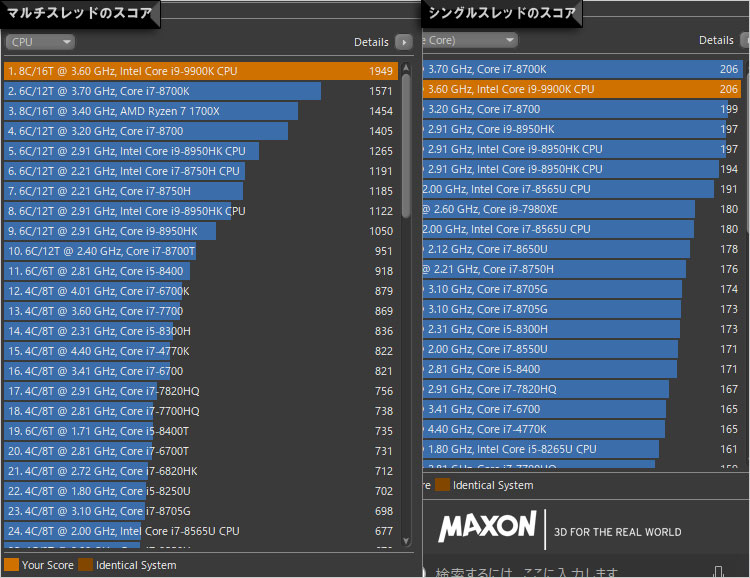Select row 11 Core i5-8400 scoring 918

(x=201, y=271)
